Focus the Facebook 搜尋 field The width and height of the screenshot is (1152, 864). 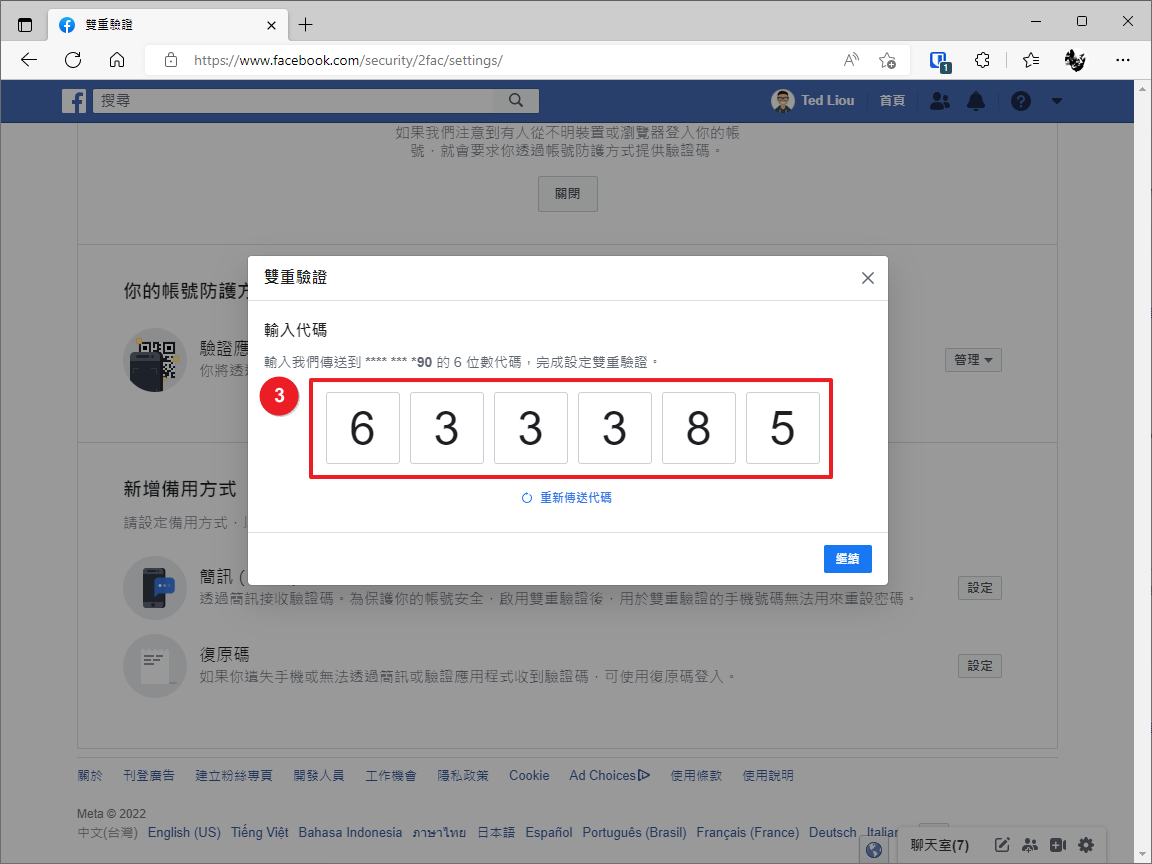click(x=294, y=101)
